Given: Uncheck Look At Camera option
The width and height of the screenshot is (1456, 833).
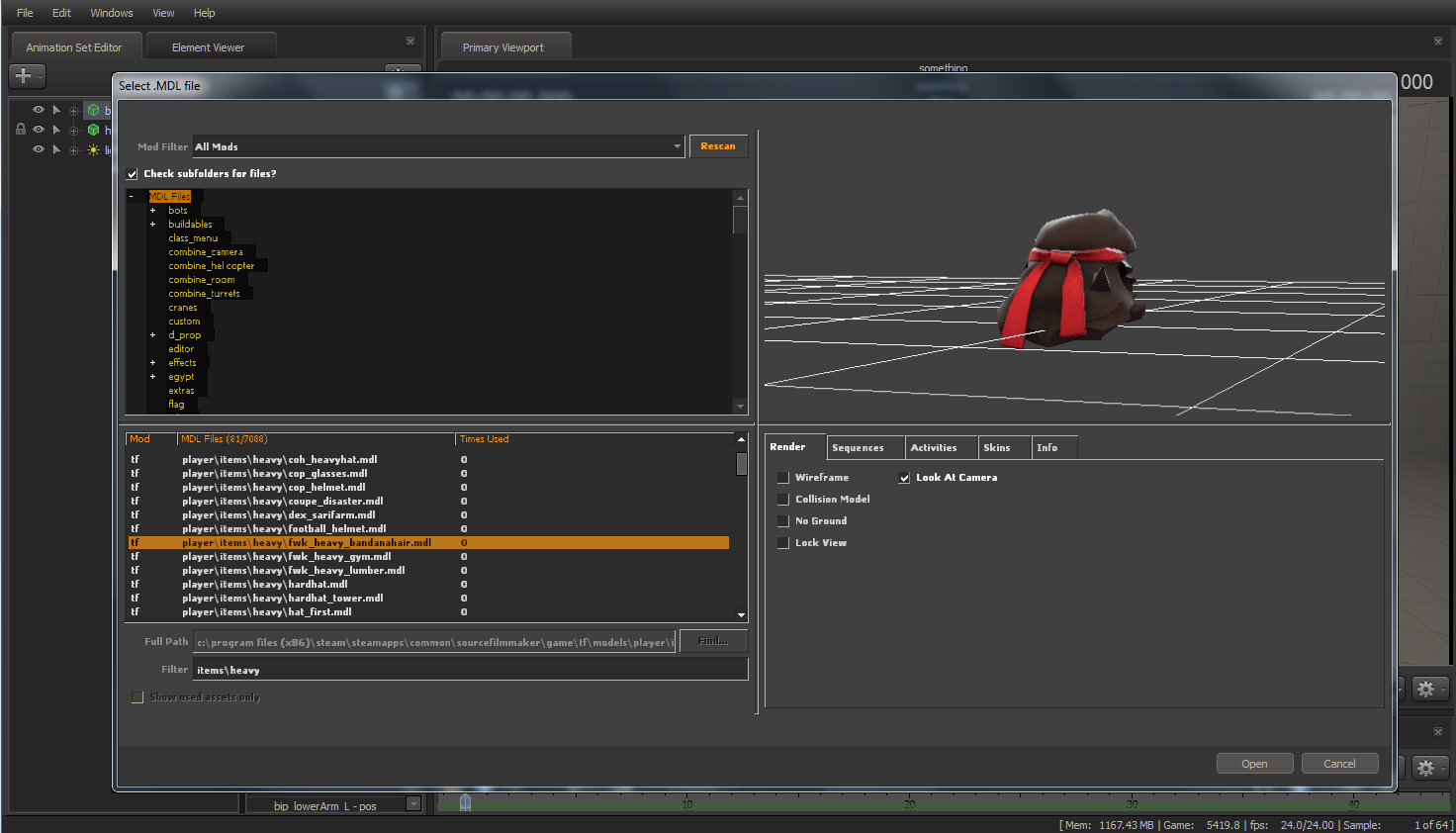Looking at the screenshot, I should (904, 478).
